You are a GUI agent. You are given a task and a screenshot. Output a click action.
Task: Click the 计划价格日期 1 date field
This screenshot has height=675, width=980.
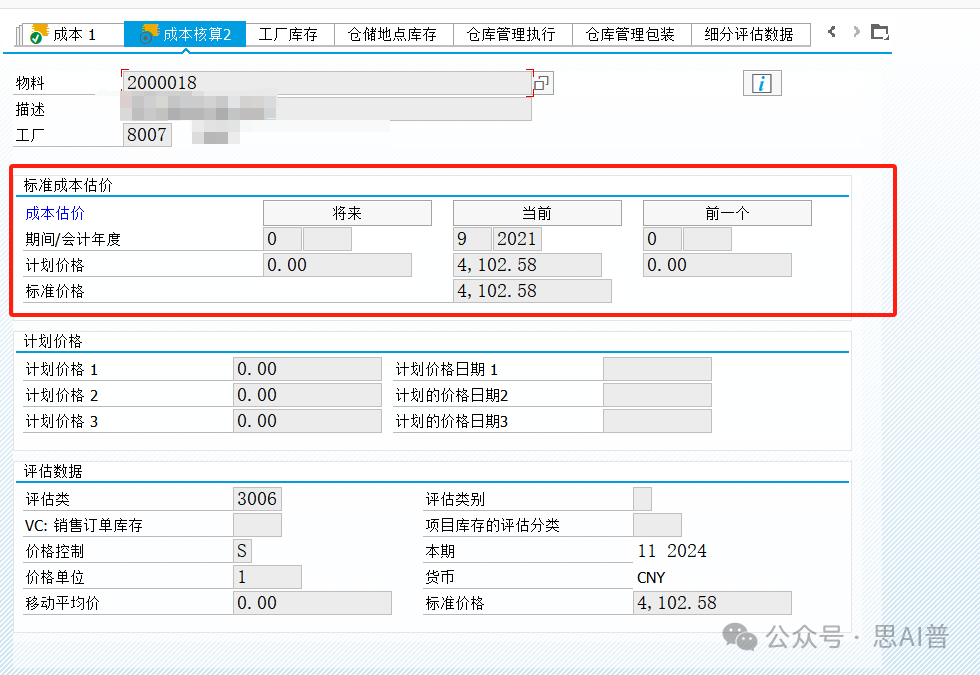(x=657, y=369)
